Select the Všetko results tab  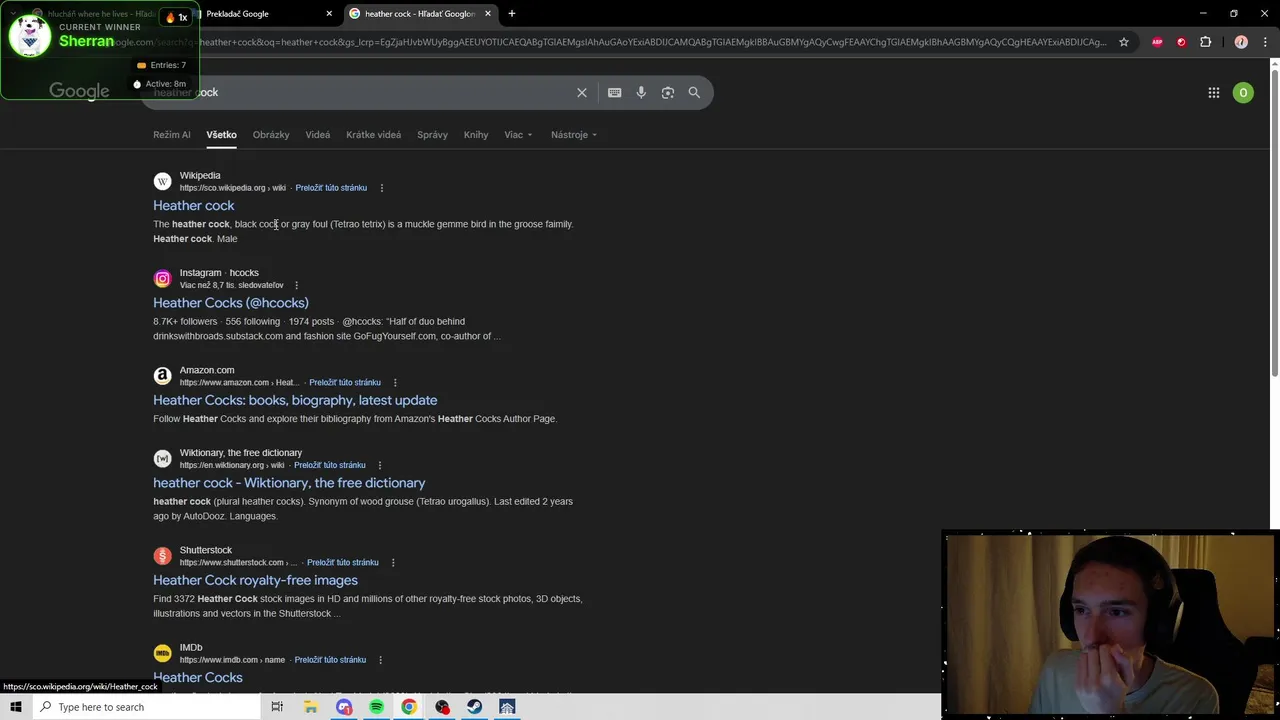[x=221, y=135]
